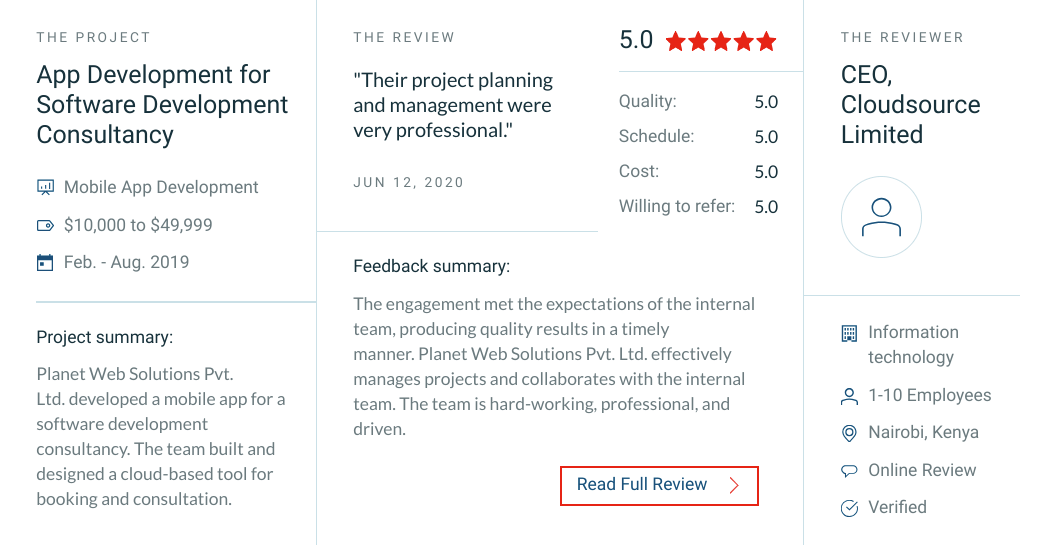Select the review quote about project planning

tap(453, 106)
